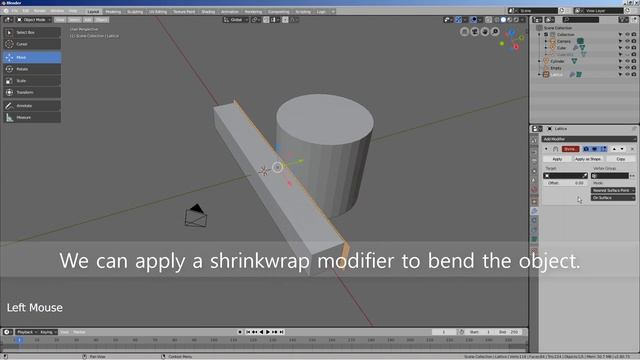Click the Lattice object icon in outliner
Image resolution: width=640 pixels, height=360 pixels.
click(546, 75)
